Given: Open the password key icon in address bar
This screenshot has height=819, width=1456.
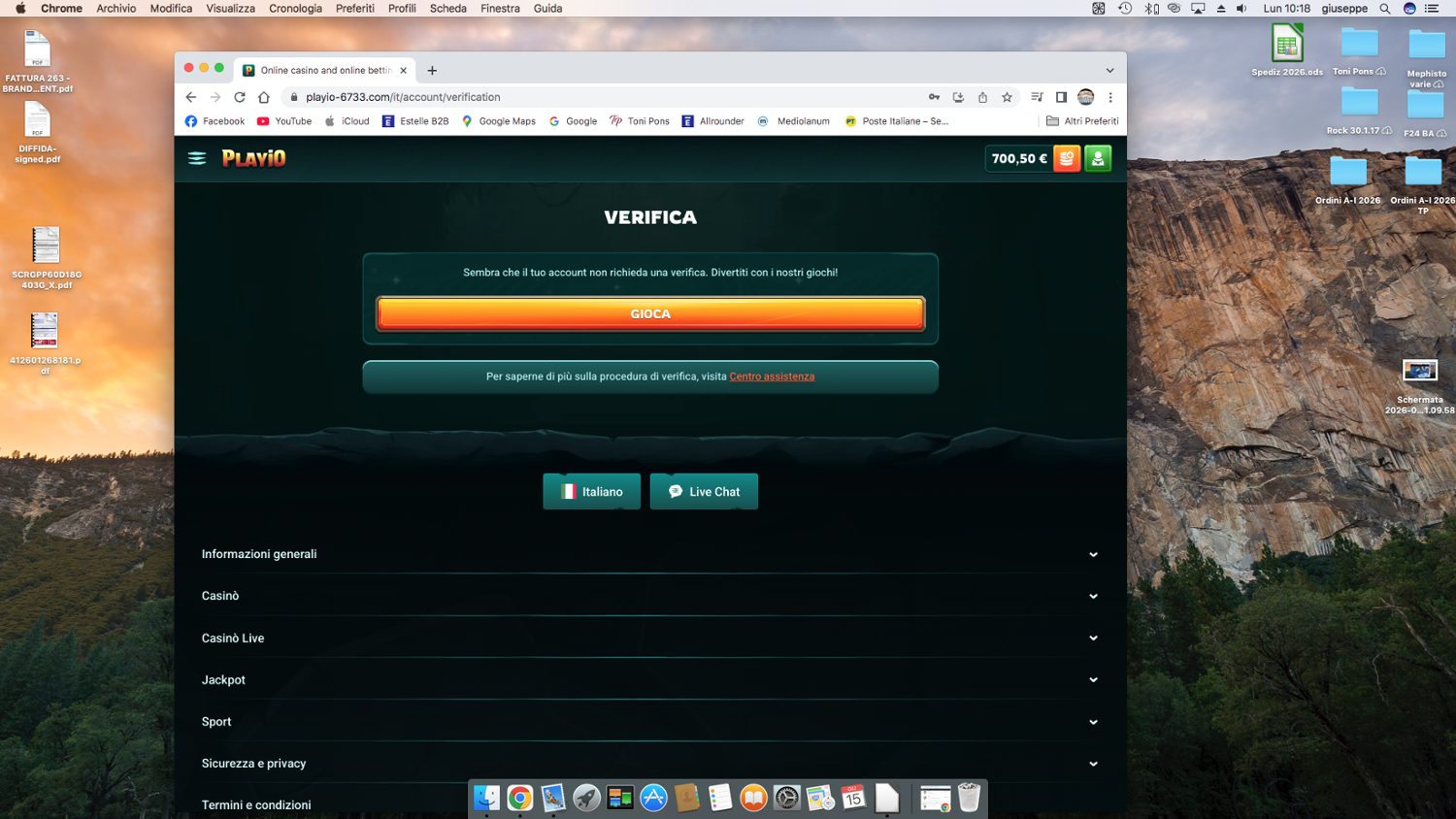Looking at the screenshot, I should pyautogui.click(x=934, y=97).
